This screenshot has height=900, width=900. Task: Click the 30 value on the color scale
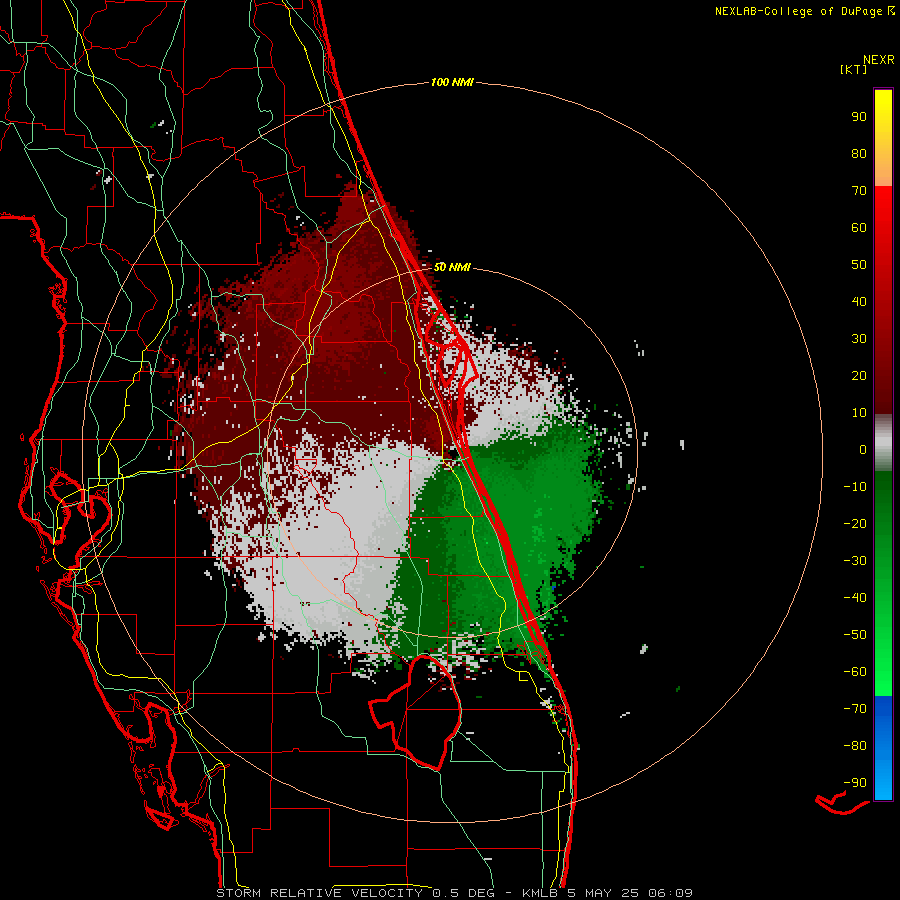pos(859,339)
